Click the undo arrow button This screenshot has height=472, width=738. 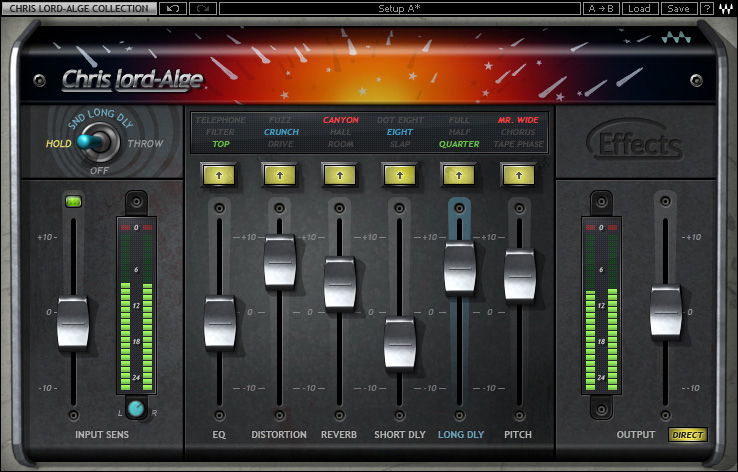pos(173,8)
